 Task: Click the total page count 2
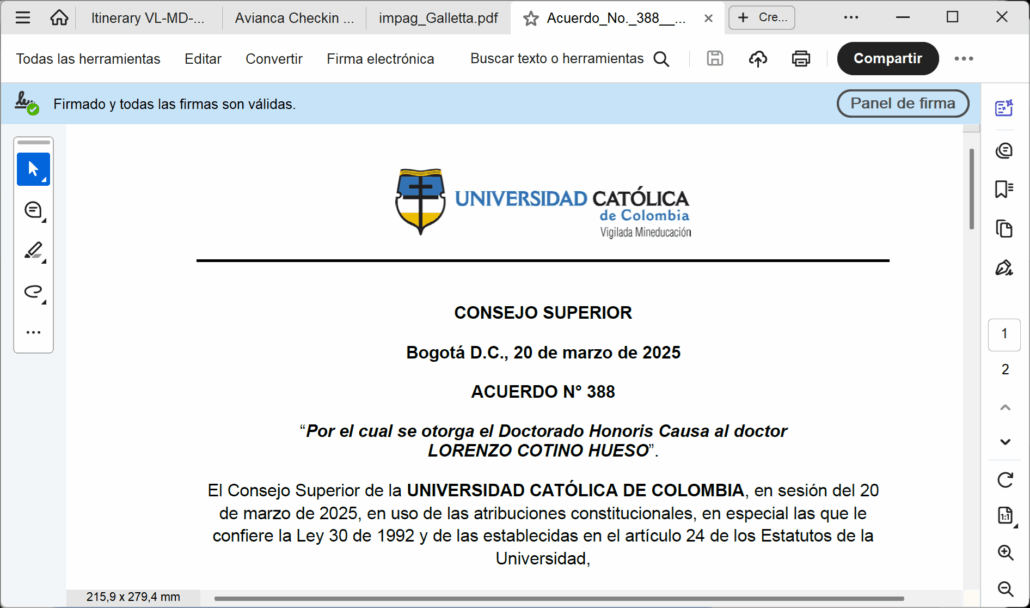pyautogui.click(x=1005, y=370)
